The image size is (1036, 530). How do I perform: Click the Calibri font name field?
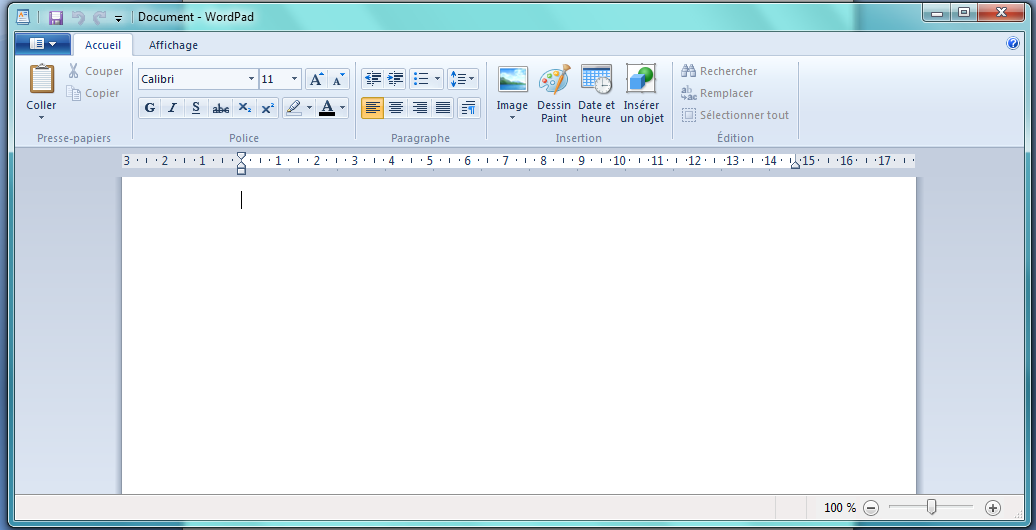point(192,79)
